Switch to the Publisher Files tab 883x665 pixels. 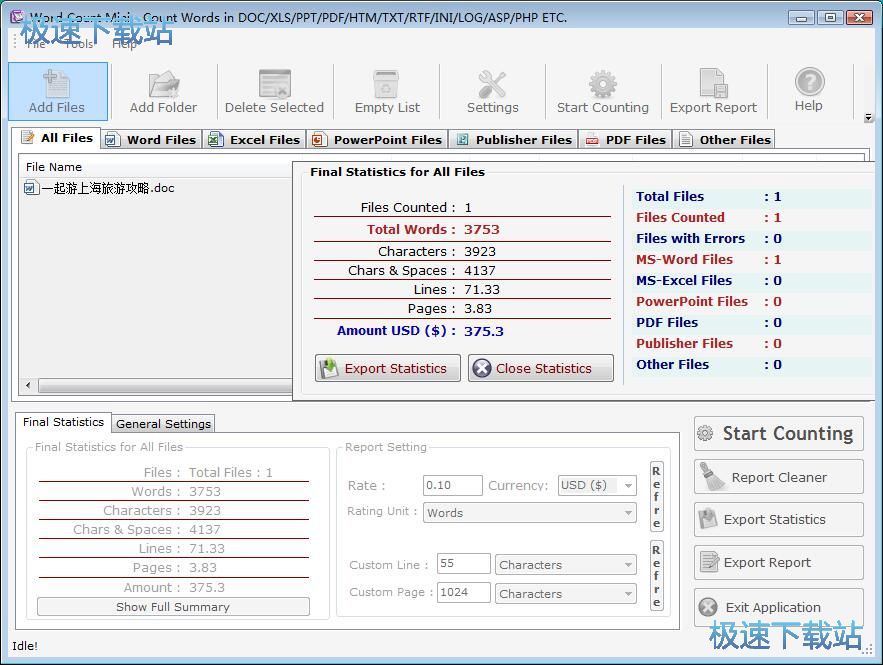(x=514, y=140)
